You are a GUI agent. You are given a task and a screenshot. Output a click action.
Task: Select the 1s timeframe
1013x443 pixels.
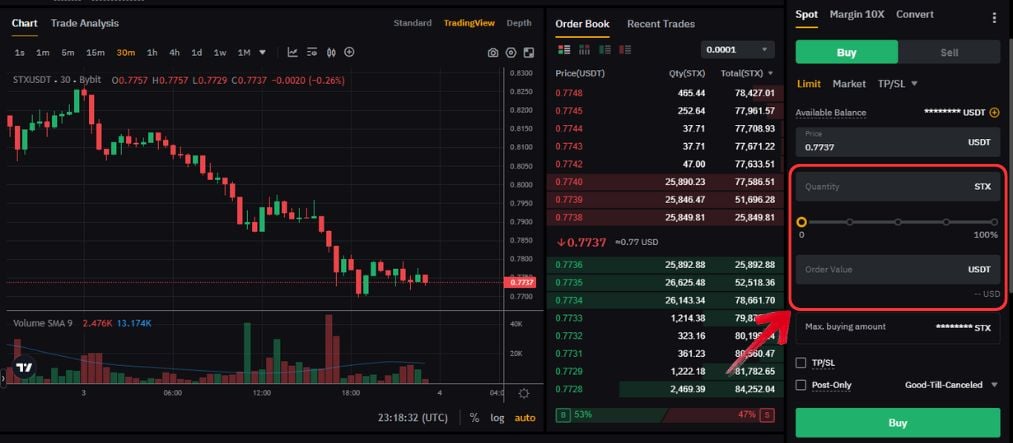coord(19,52)
